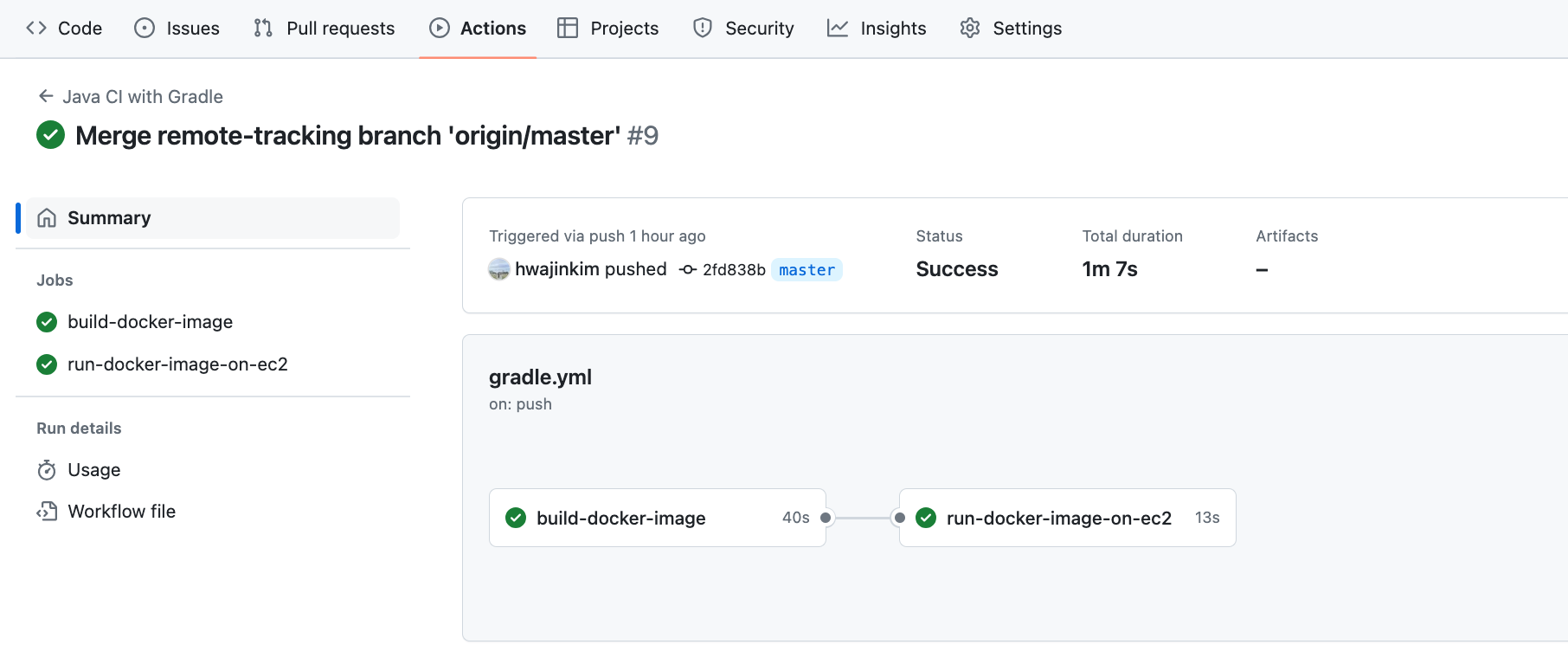Screen dimensions: 1568x651
Task: Open the Issues tab
Action: click(177, 29)
